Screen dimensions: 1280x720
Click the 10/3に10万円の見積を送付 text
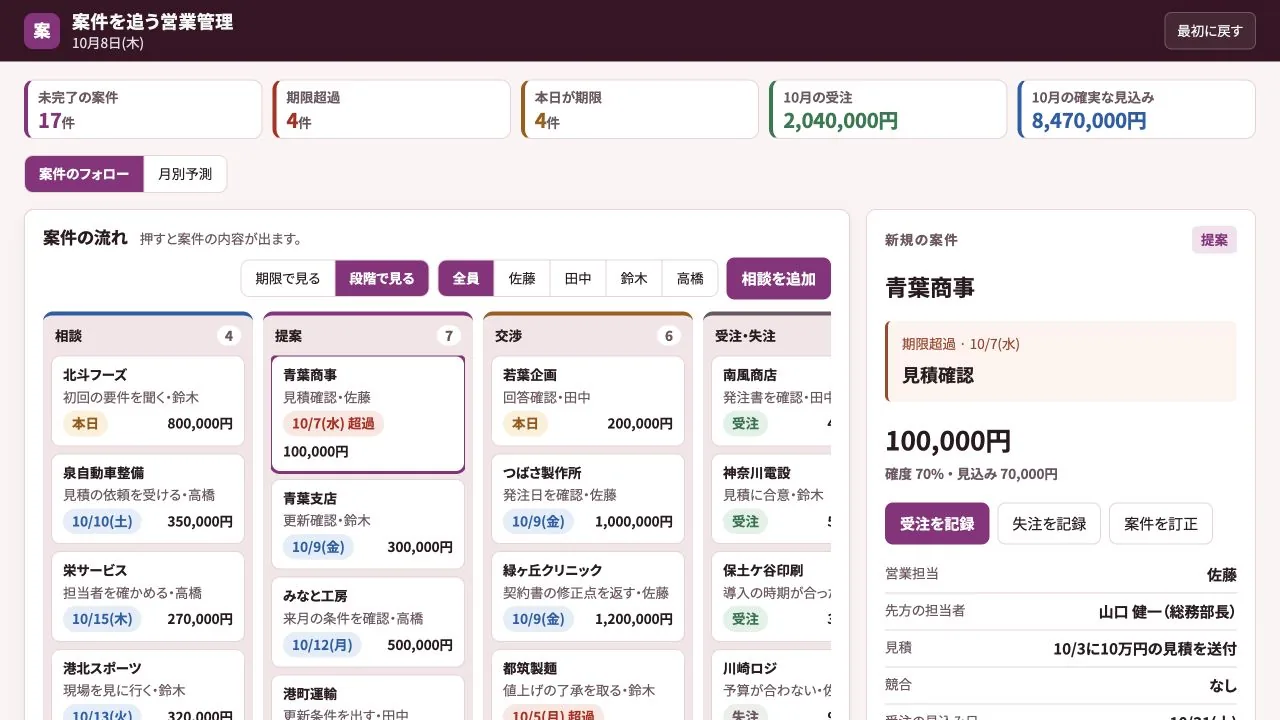(1145, 648)
